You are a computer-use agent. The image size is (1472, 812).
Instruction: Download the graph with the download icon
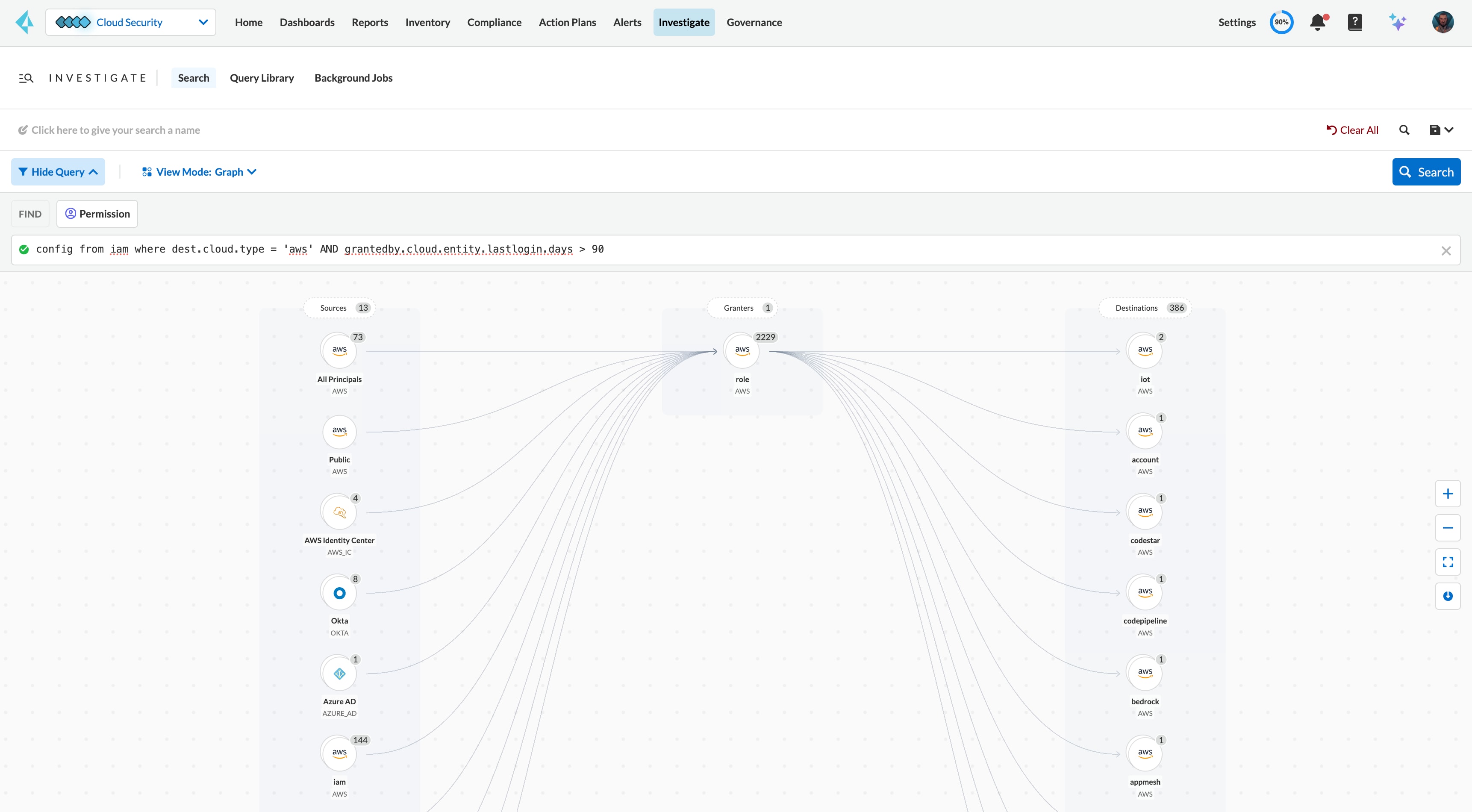click(x=1448, y=597)
